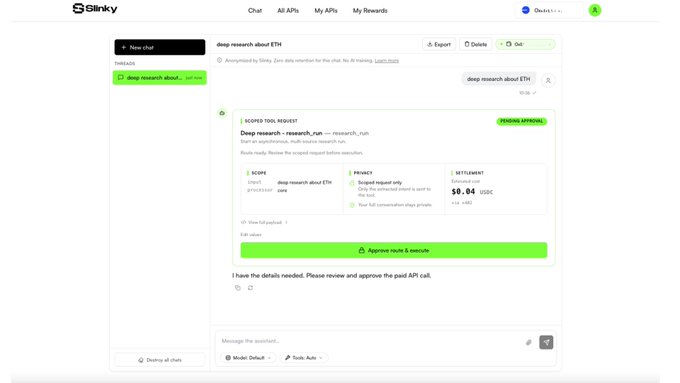Click the Slinky logo
Screen dimensions: 680x383
click(95, 8)
